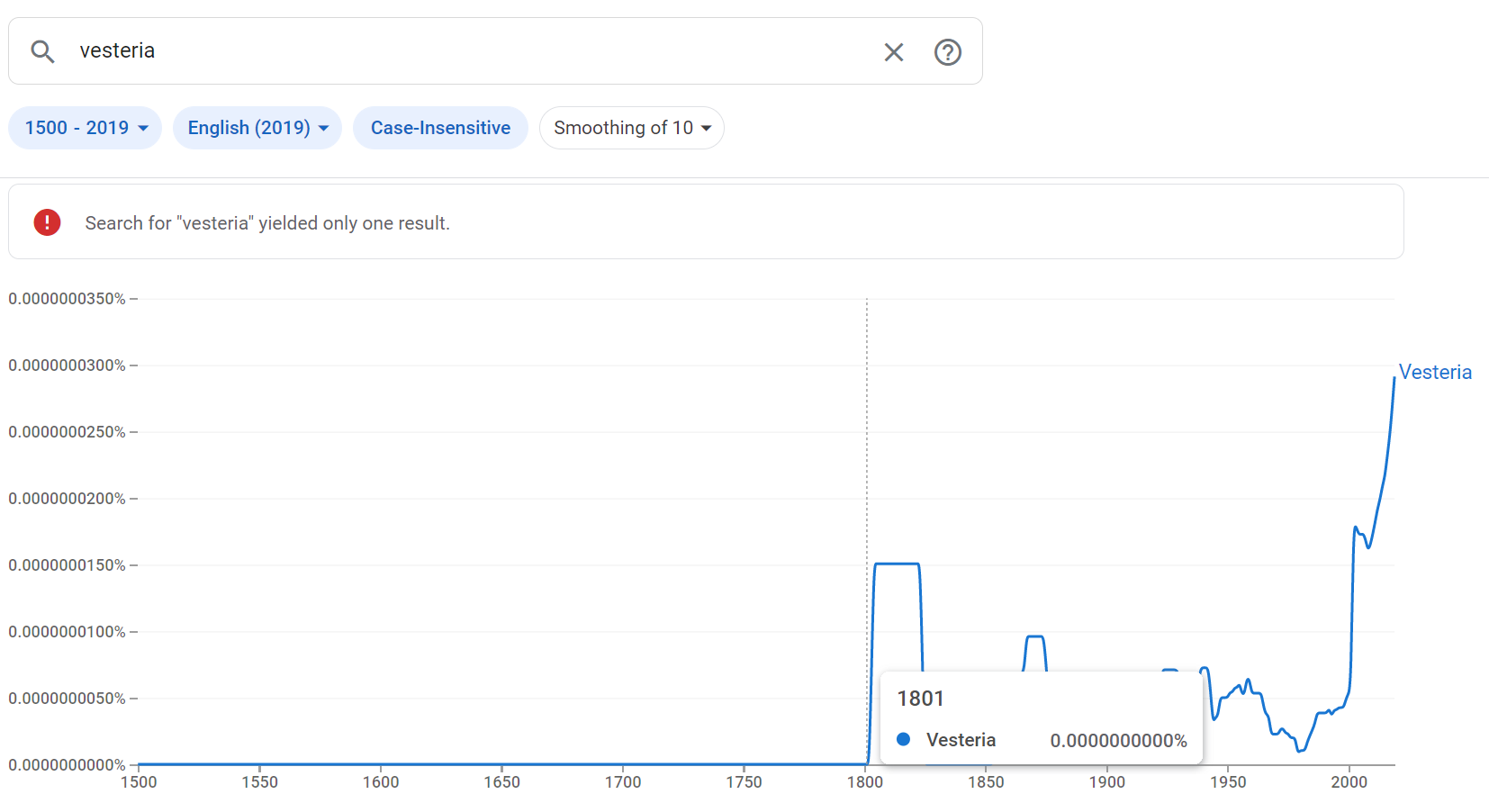Open the Smoothing of 10 dropdown
The image size is (1489, 812).
[632, 128]
